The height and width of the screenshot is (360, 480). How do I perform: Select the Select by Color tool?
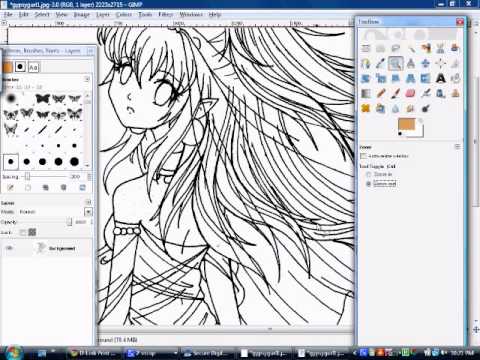click(x=425, y=48)
